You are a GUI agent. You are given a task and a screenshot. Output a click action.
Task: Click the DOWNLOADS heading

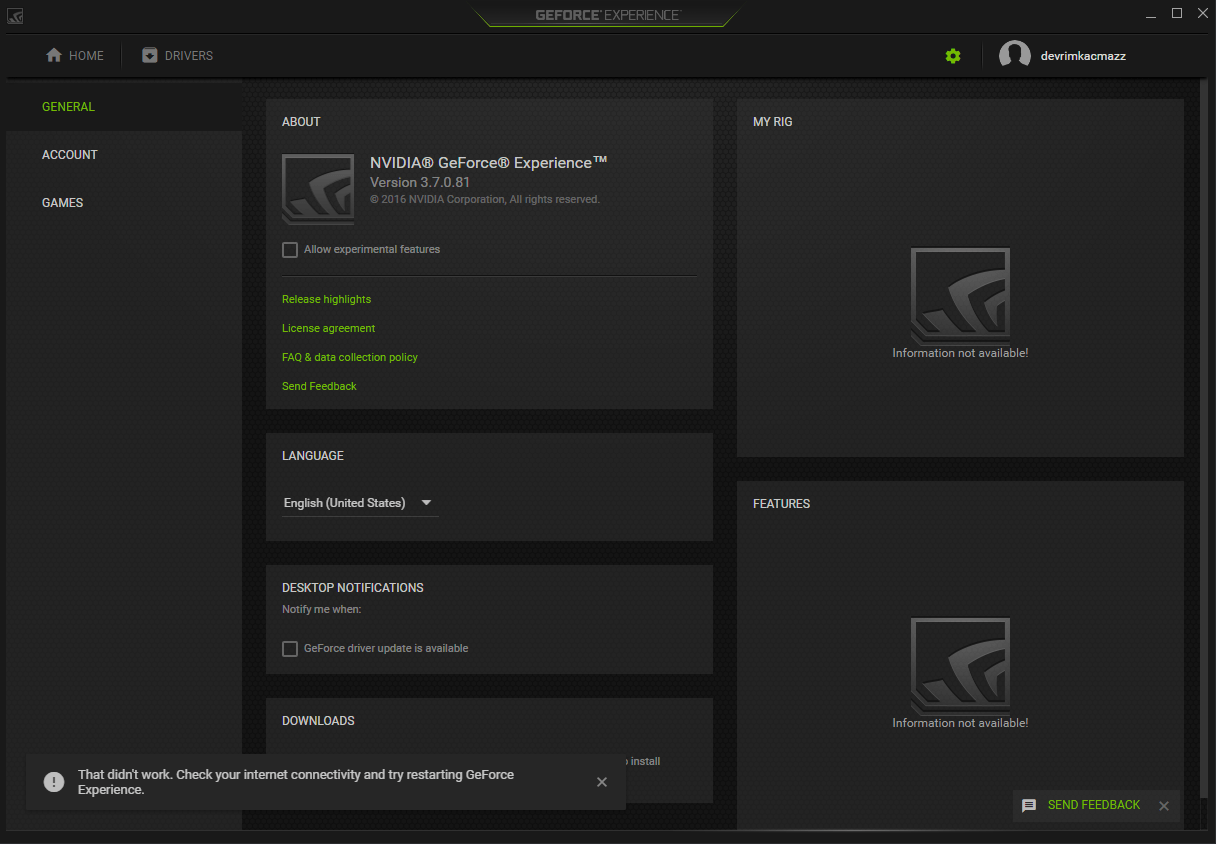click(318, 721)
